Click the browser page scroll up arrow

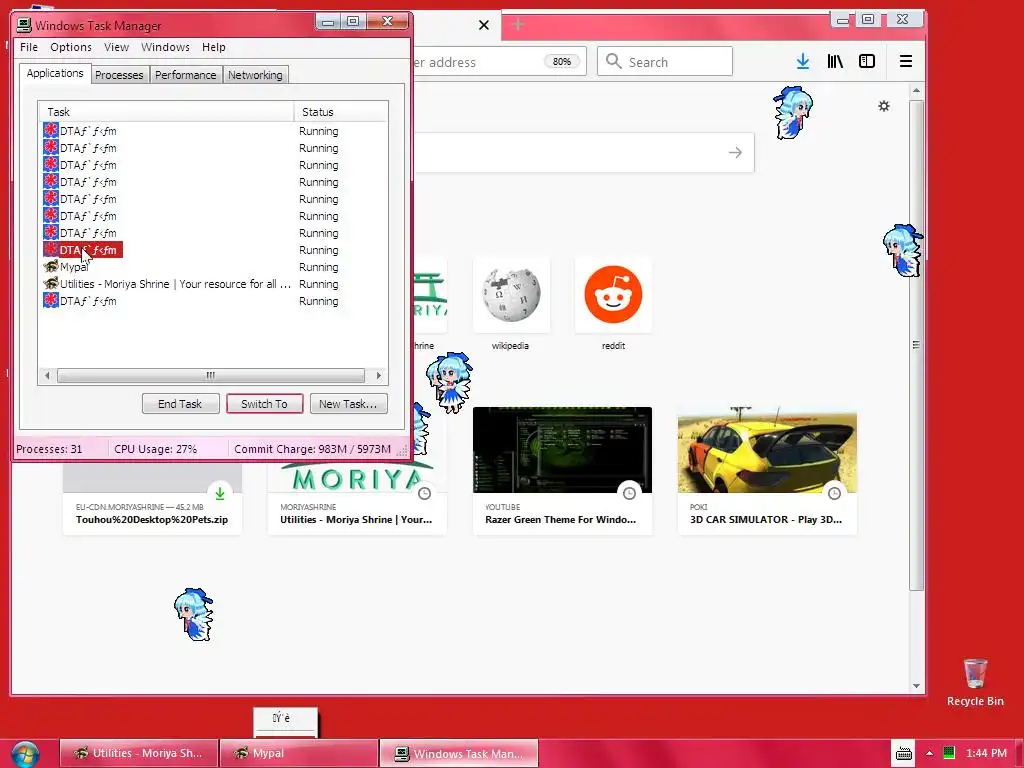916,90
